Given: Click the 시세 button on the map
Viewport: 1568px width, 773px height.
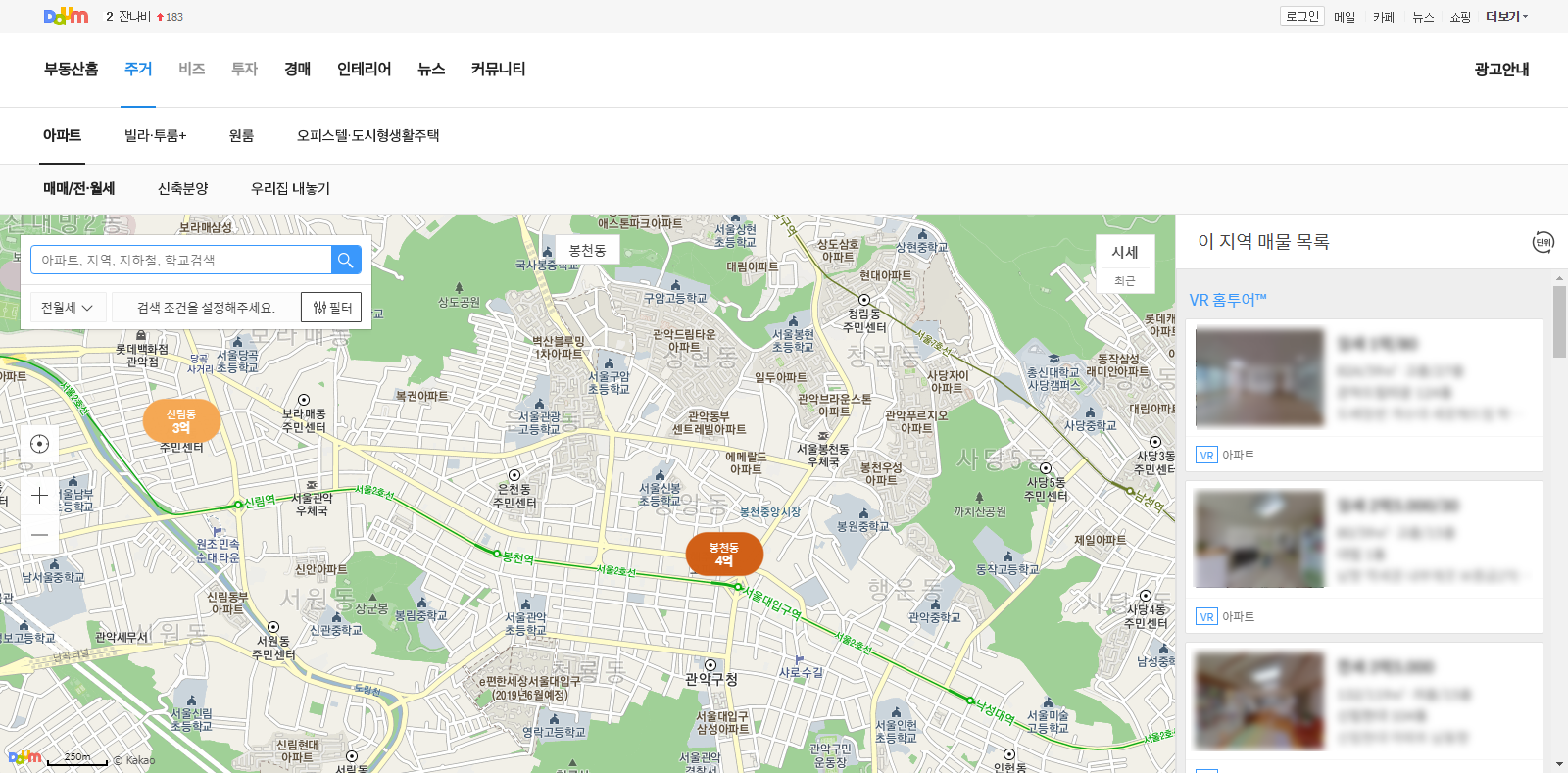Looking at the screenshot, I should point(1125,252).
